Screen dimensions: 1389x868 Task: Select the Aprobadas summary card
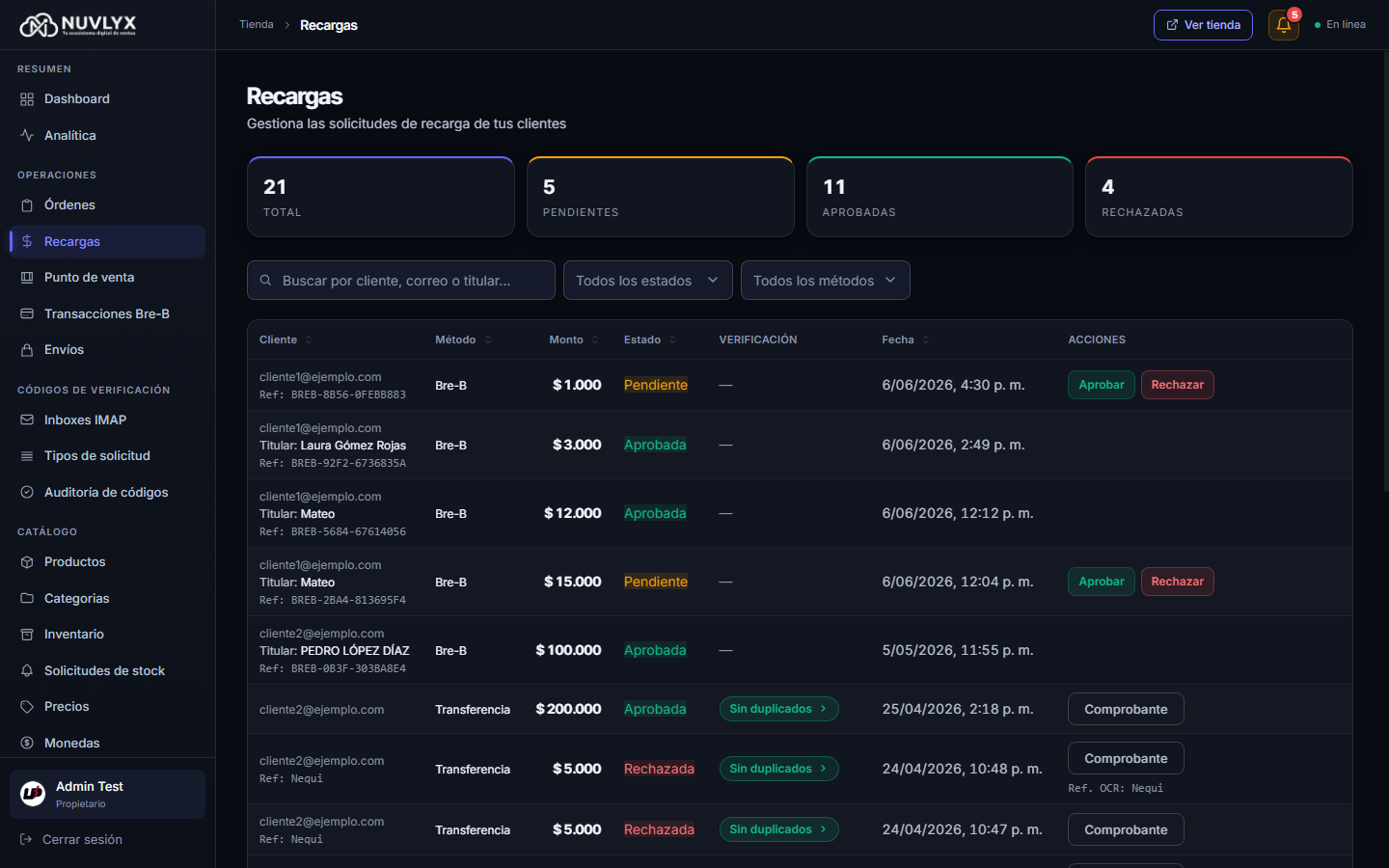(x=940, y=197)
